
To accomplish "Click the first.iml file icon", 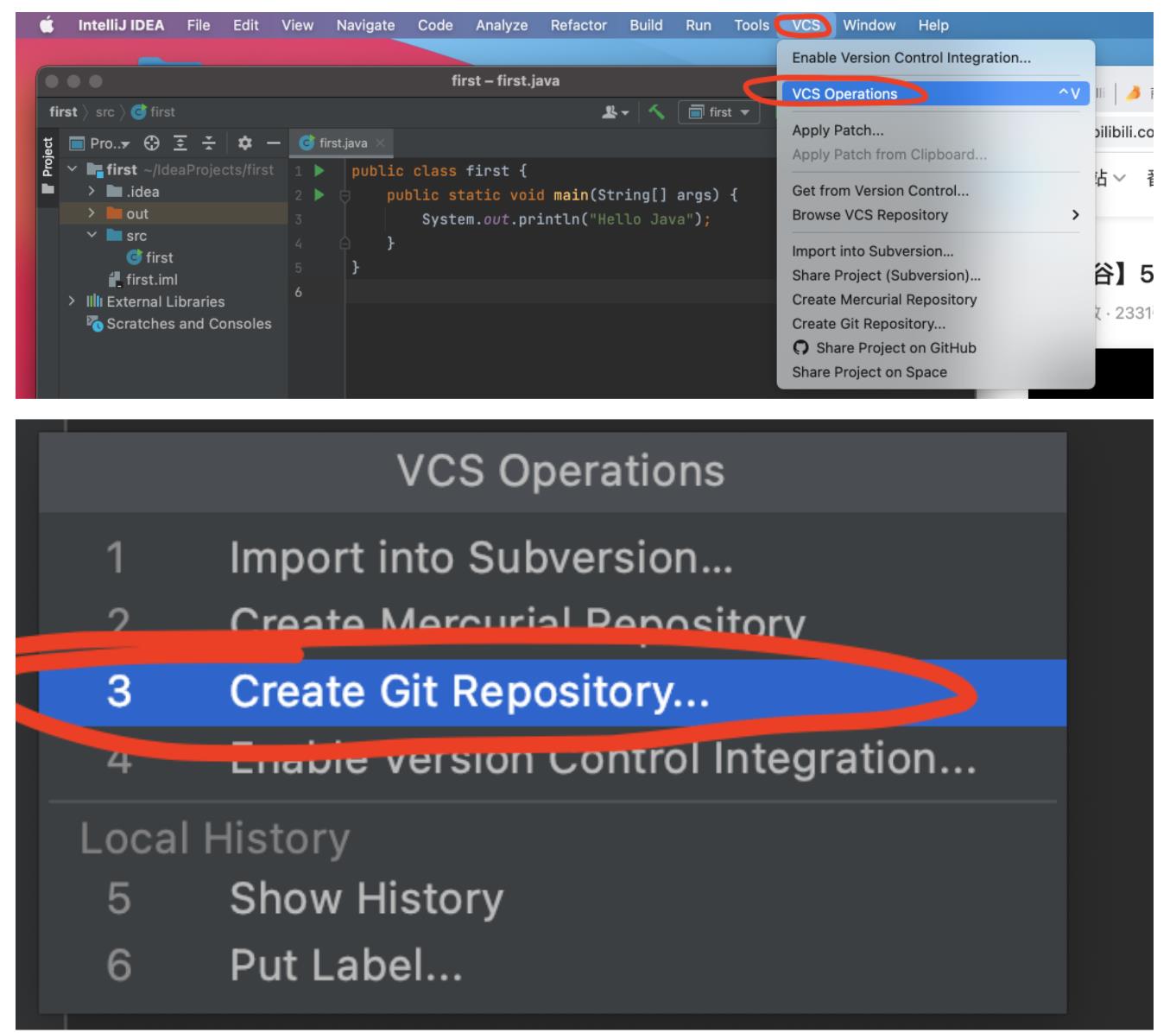I will [x=115, y=280].
